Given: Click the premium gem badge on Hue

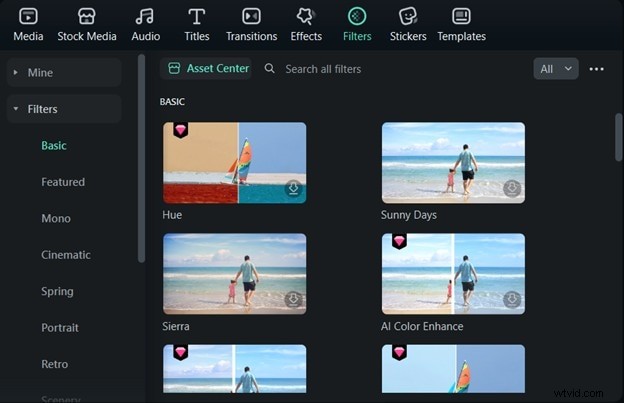Looking at the screenshot, I should pos(181,130).
